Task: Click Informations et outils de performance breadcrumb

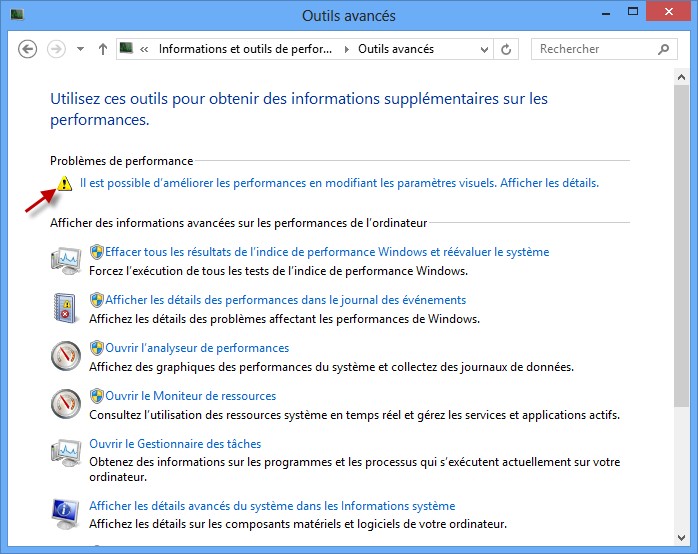Action: coord(247,49)
